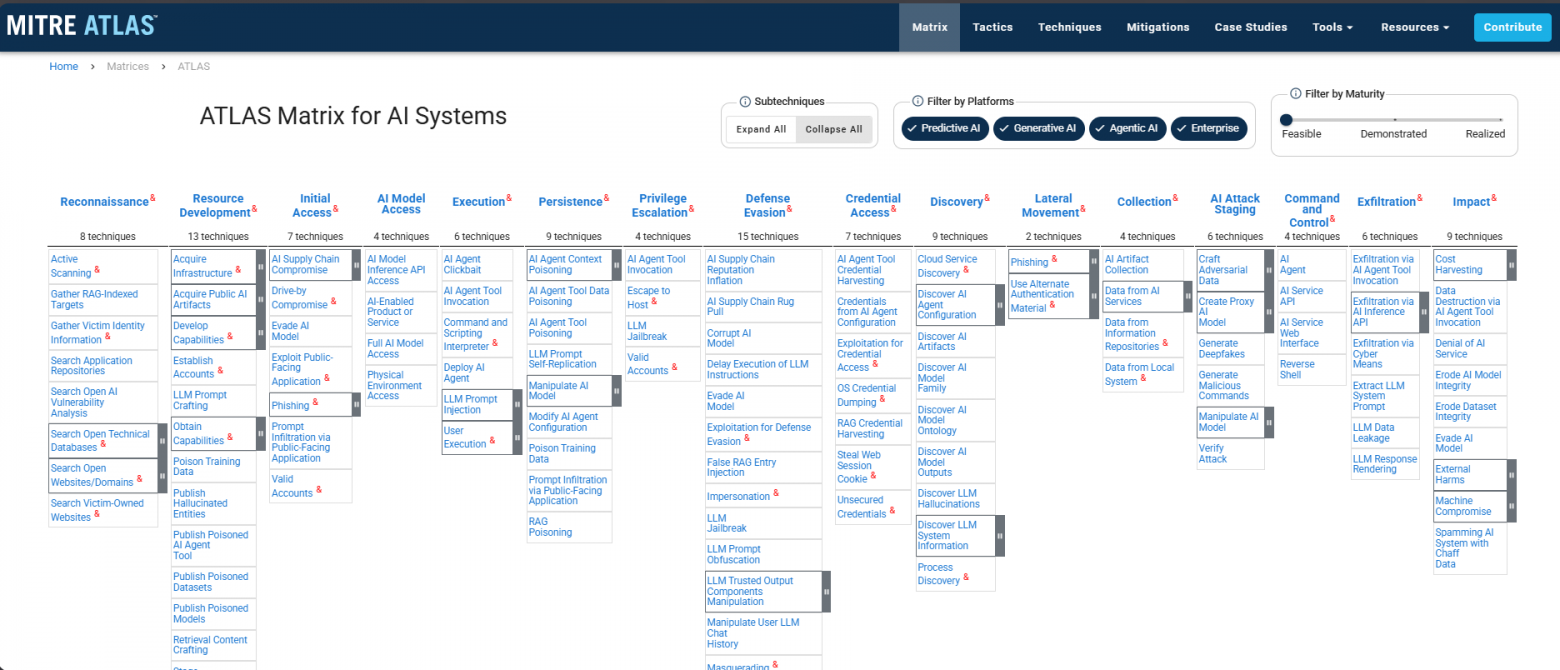Click the red ampersand icon after Privilege Escalation
Image resolution: width=1560 pixels, height=670 pixels.
(x=691, y=209)
